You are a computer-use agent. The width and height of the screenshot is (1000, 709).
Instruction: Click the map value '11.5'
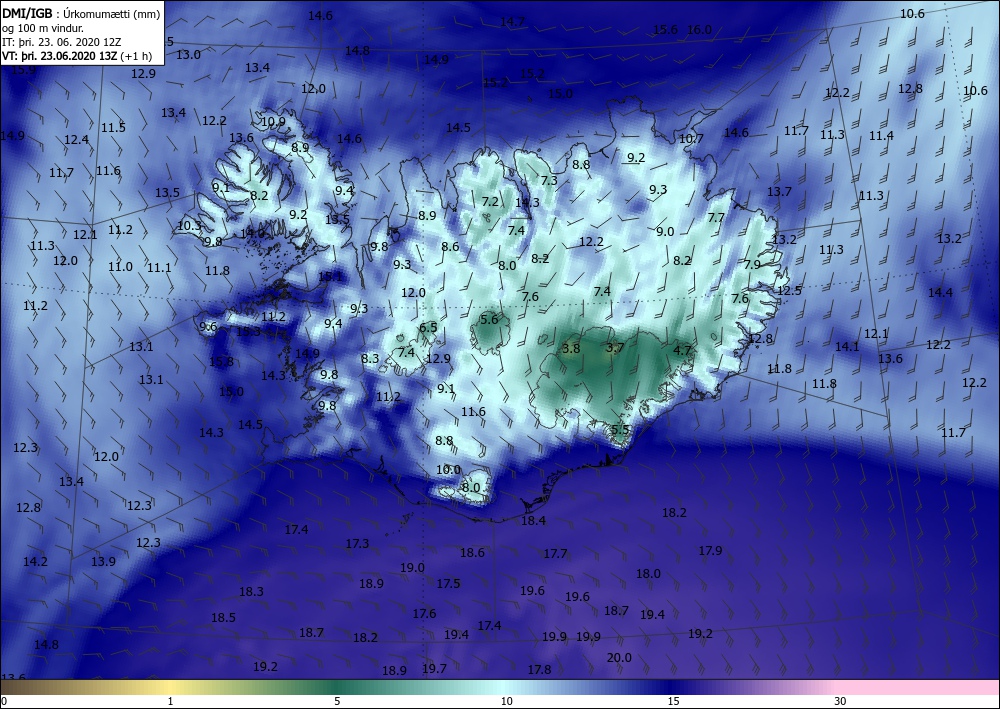[114, 128]
